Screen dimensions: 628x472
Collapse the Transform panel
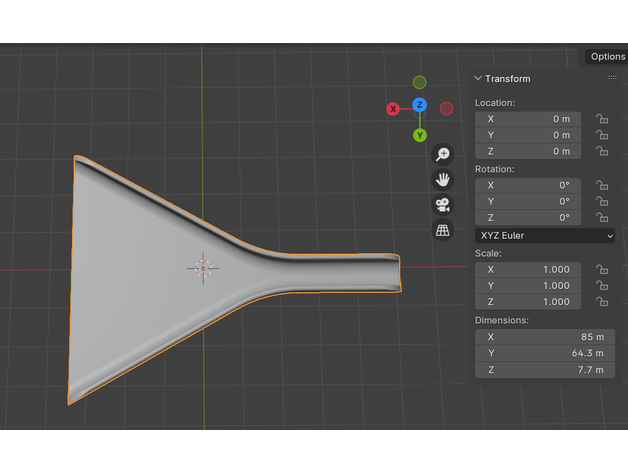[479, 78]
